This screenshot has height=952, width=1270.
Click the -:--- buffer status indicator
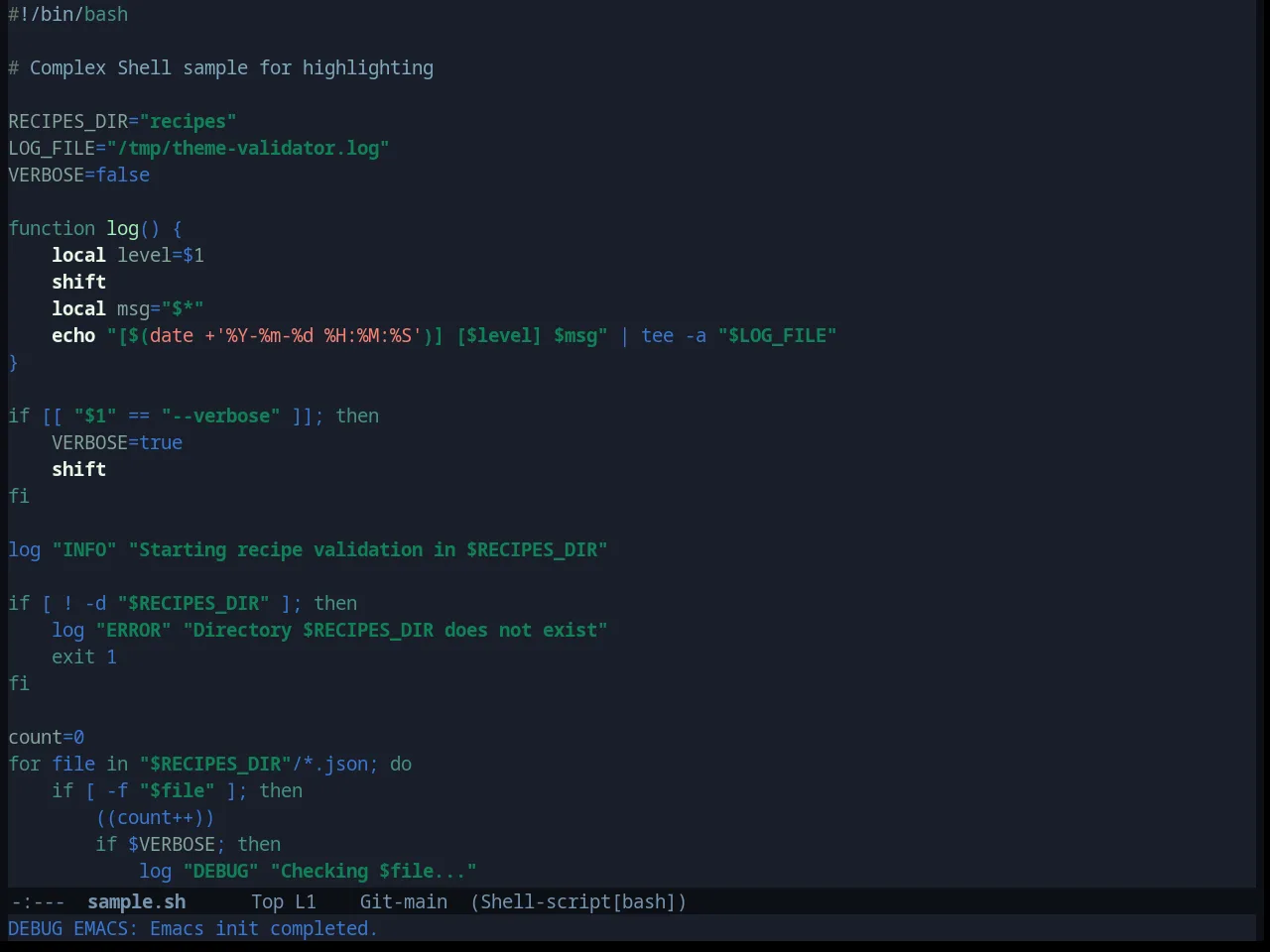click(x=38, y=901)
